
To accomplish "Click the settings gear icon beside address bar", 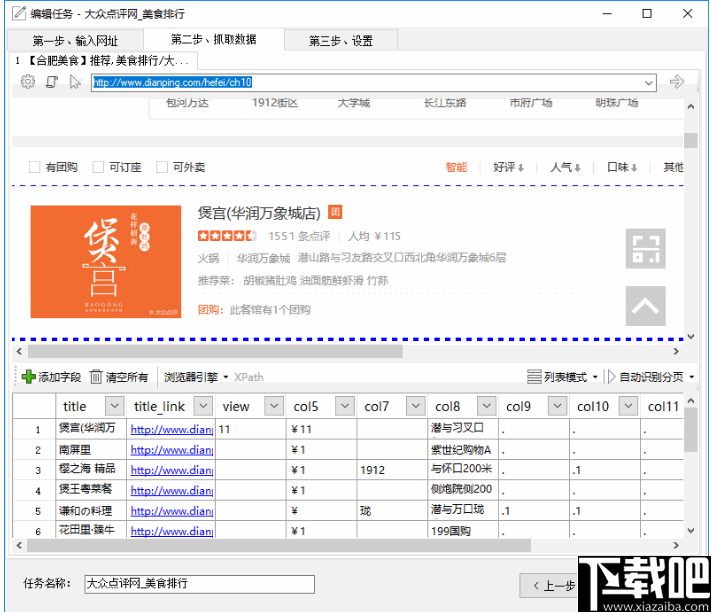I will click(x=28, y=82).
